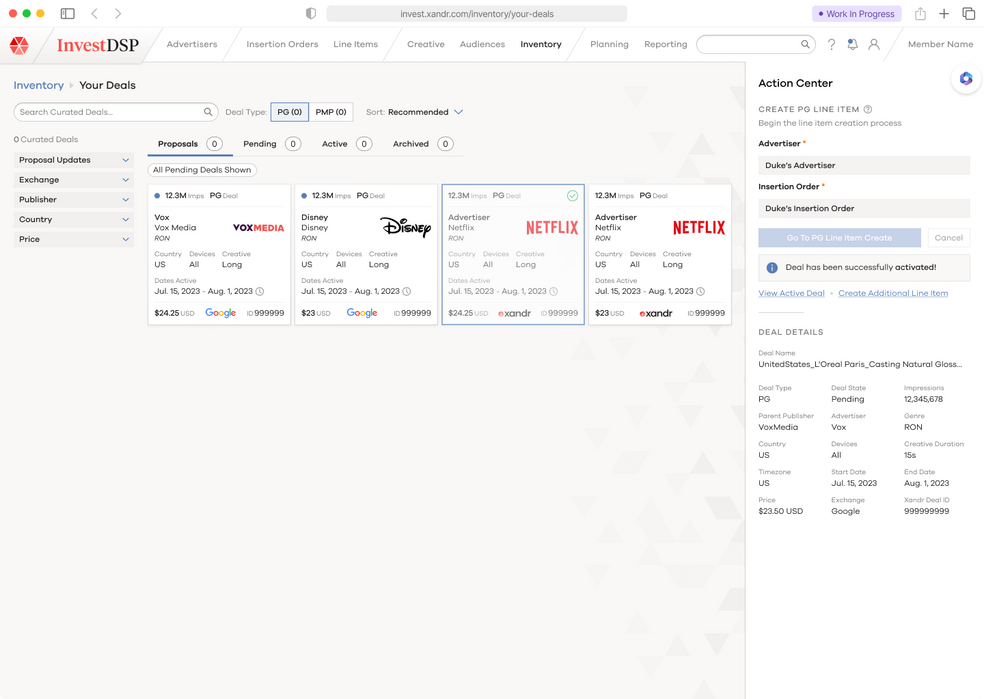Click the clock icon on the $23 Netflix card
The image size is (984, 699).
pyautogui.click(x=700, y=291)
